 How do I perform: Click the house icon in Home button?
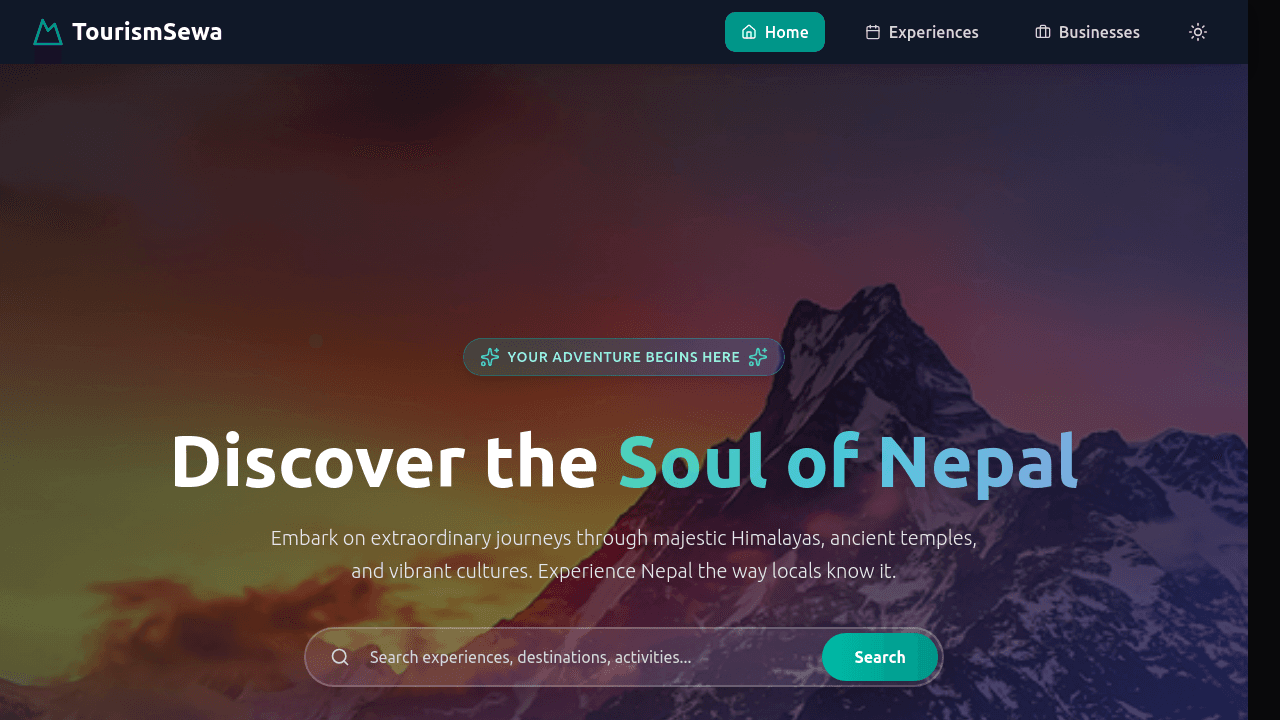tap(749, 32)
